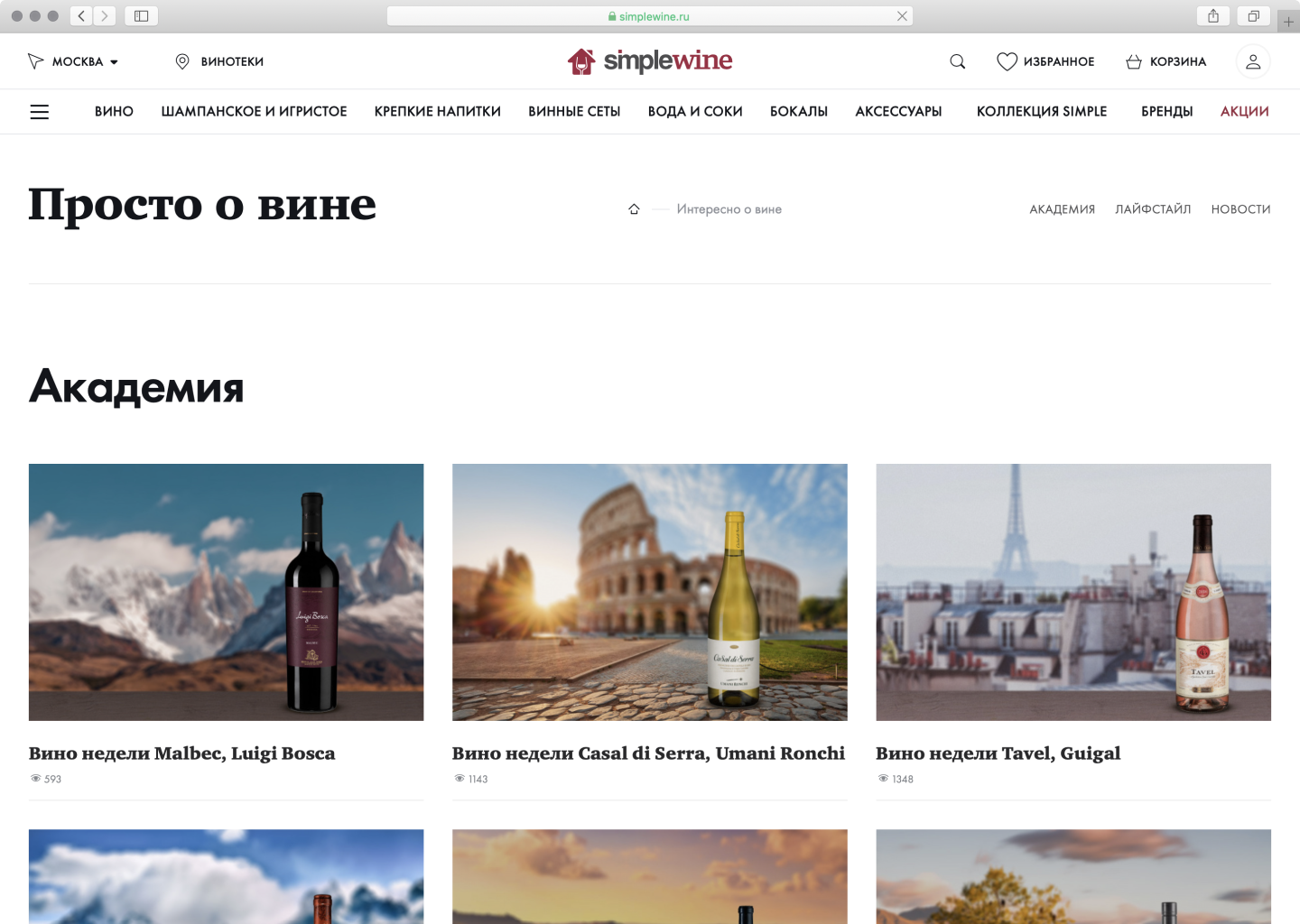This screenshot has width=1300, height=924.
Task: Toggle Safari sidebar button
Action: (x=142, y=16)
